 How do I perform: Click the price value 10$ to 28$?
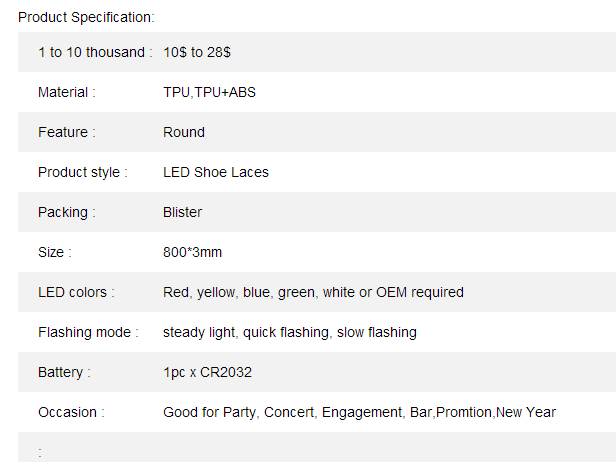tap(197, 52)
